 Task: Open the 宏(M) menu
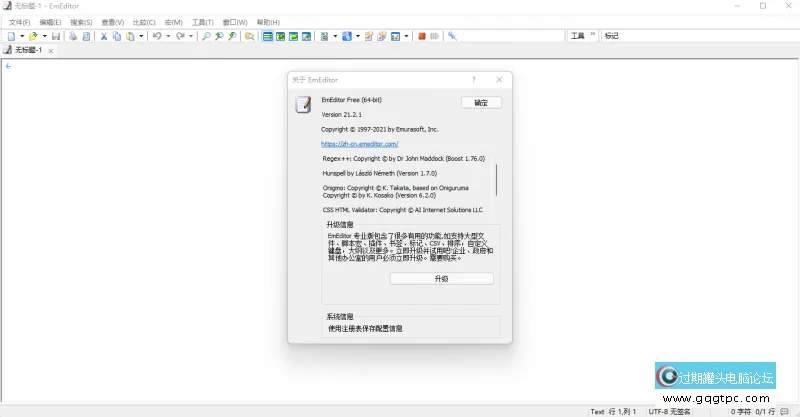pyautogui.click(x=173, y=22)
